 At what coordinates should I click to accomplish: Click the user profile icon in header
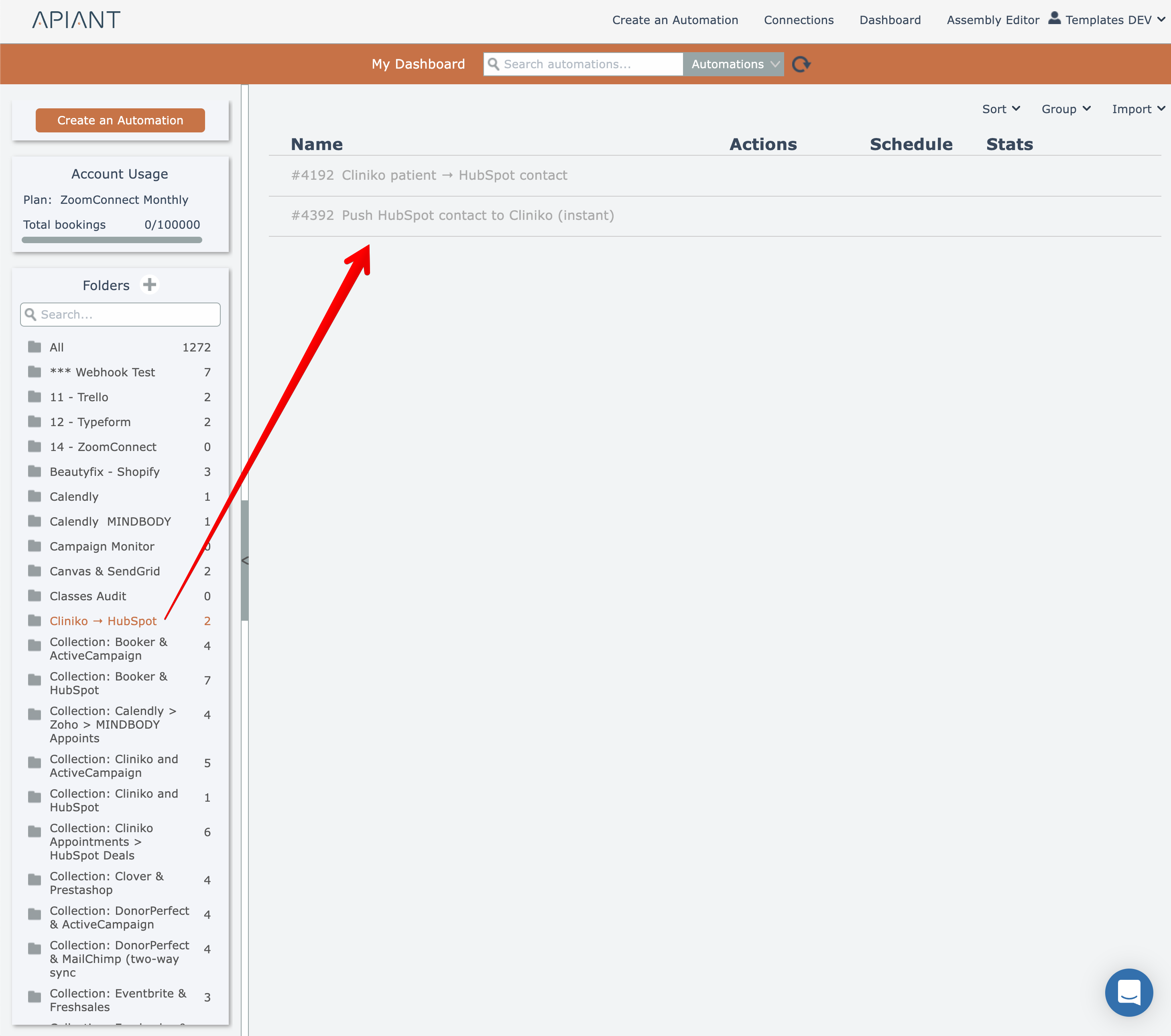pyautogui.click(x=1054, y=19)
